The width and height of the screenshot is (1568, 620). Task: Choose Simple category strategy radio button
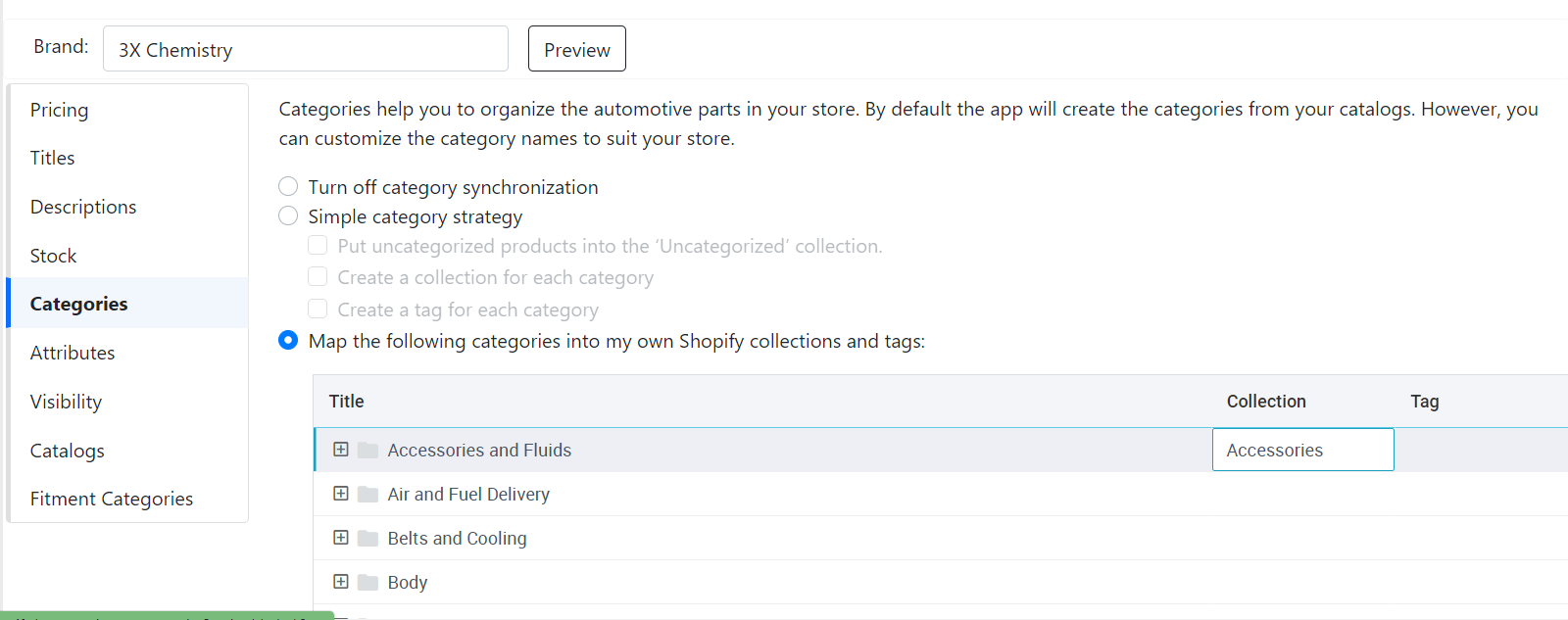click(288, 215)
